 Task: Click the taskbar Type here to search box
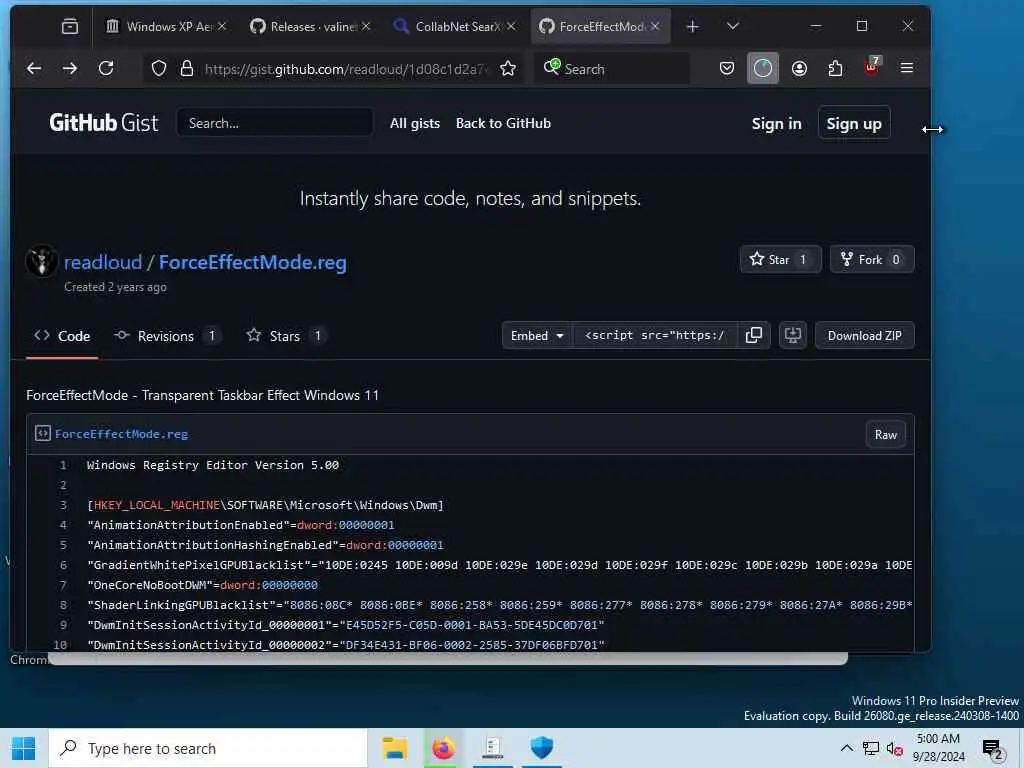pos(208,748)
